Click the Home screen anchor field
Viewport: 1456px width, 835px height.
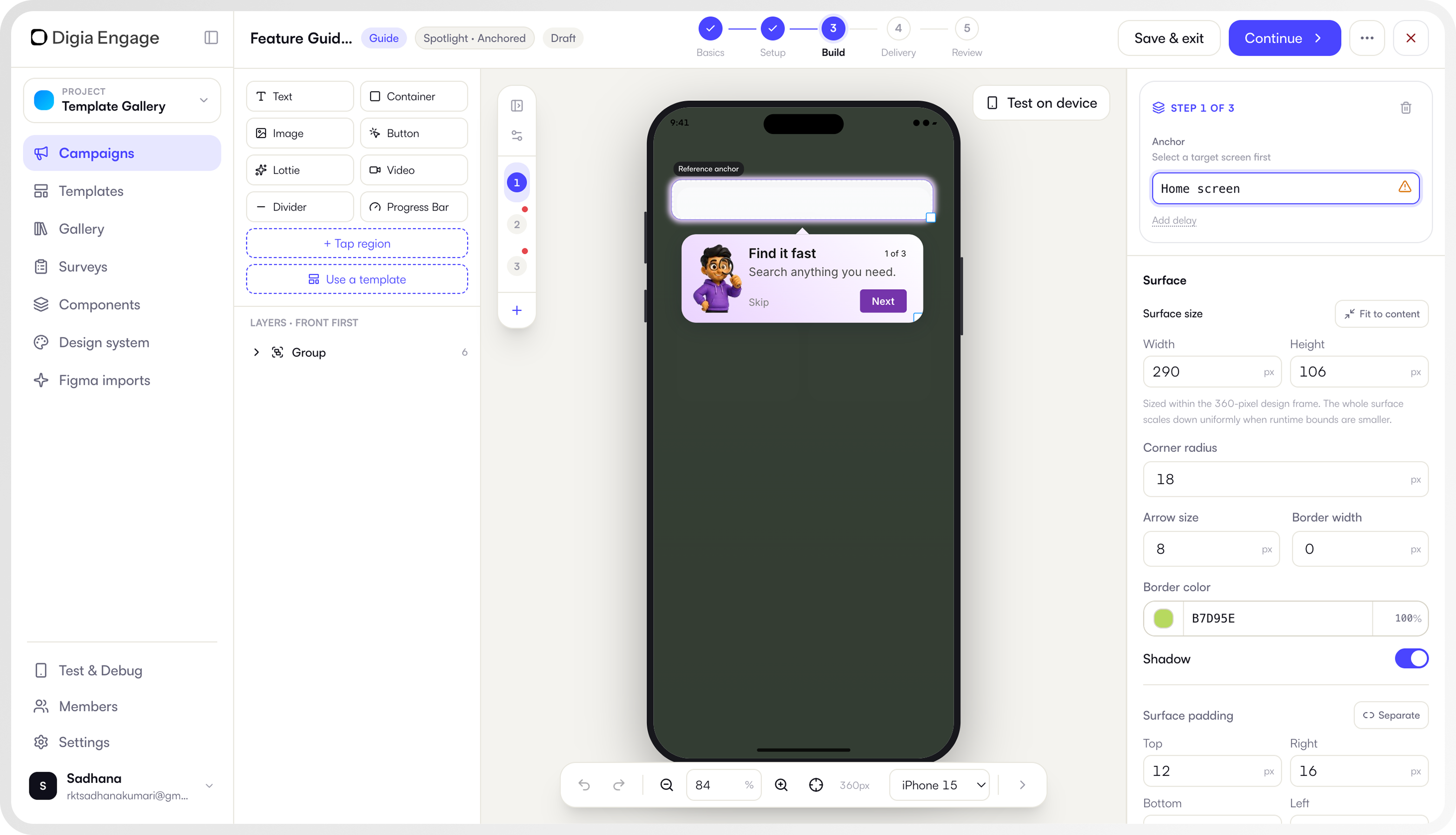point(1285,189)
